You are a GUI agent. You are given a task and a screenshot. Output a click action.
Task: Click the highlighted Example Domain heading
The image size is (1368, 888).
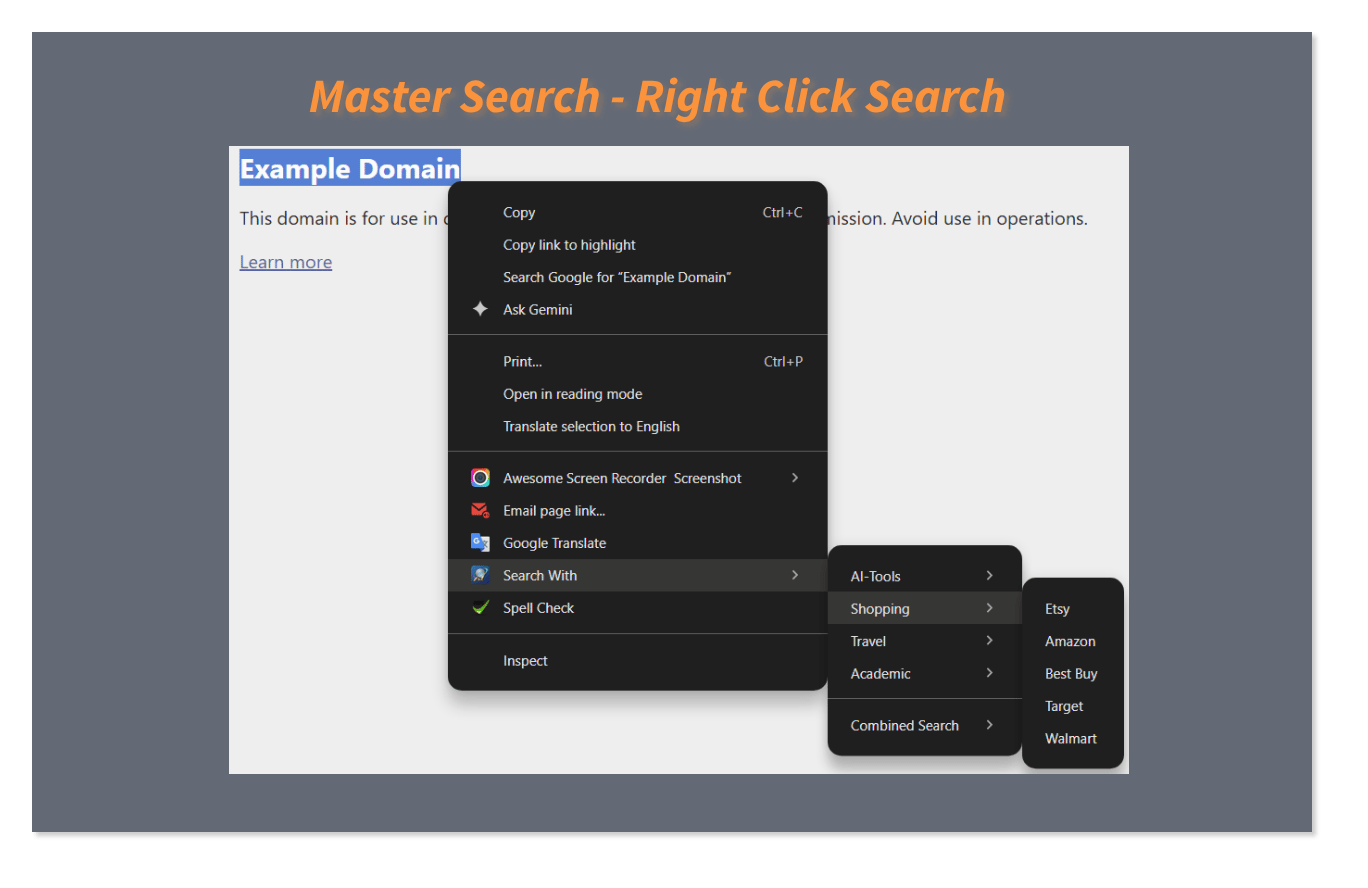click(350, 168)
